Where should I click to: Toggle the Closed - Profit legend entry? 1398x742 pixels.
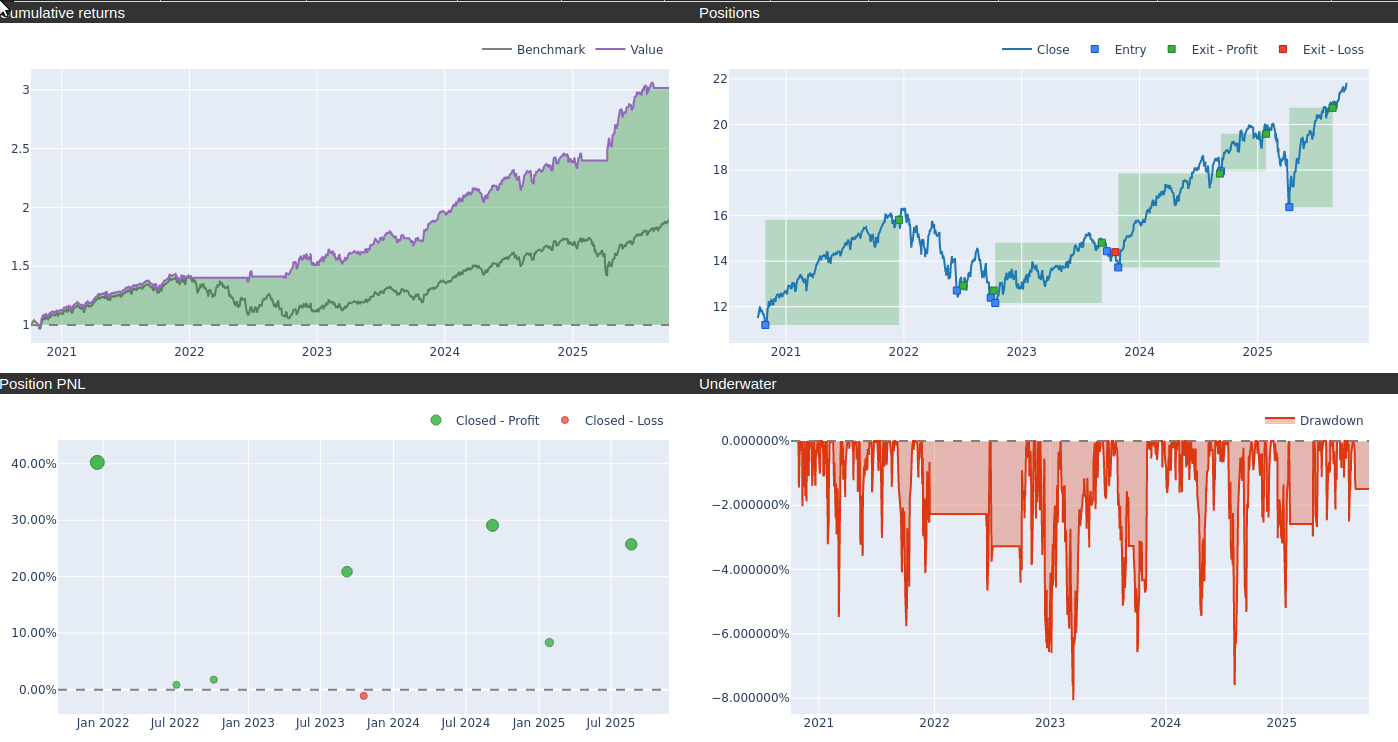(486, 421)
